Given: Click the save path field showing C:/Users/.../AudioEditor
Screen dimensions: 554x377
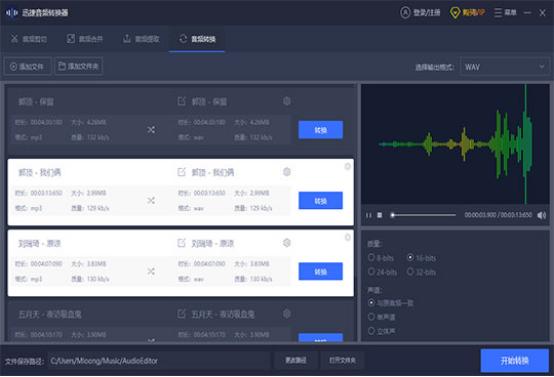Looking at the screenshot, I should tap(159, 361).
